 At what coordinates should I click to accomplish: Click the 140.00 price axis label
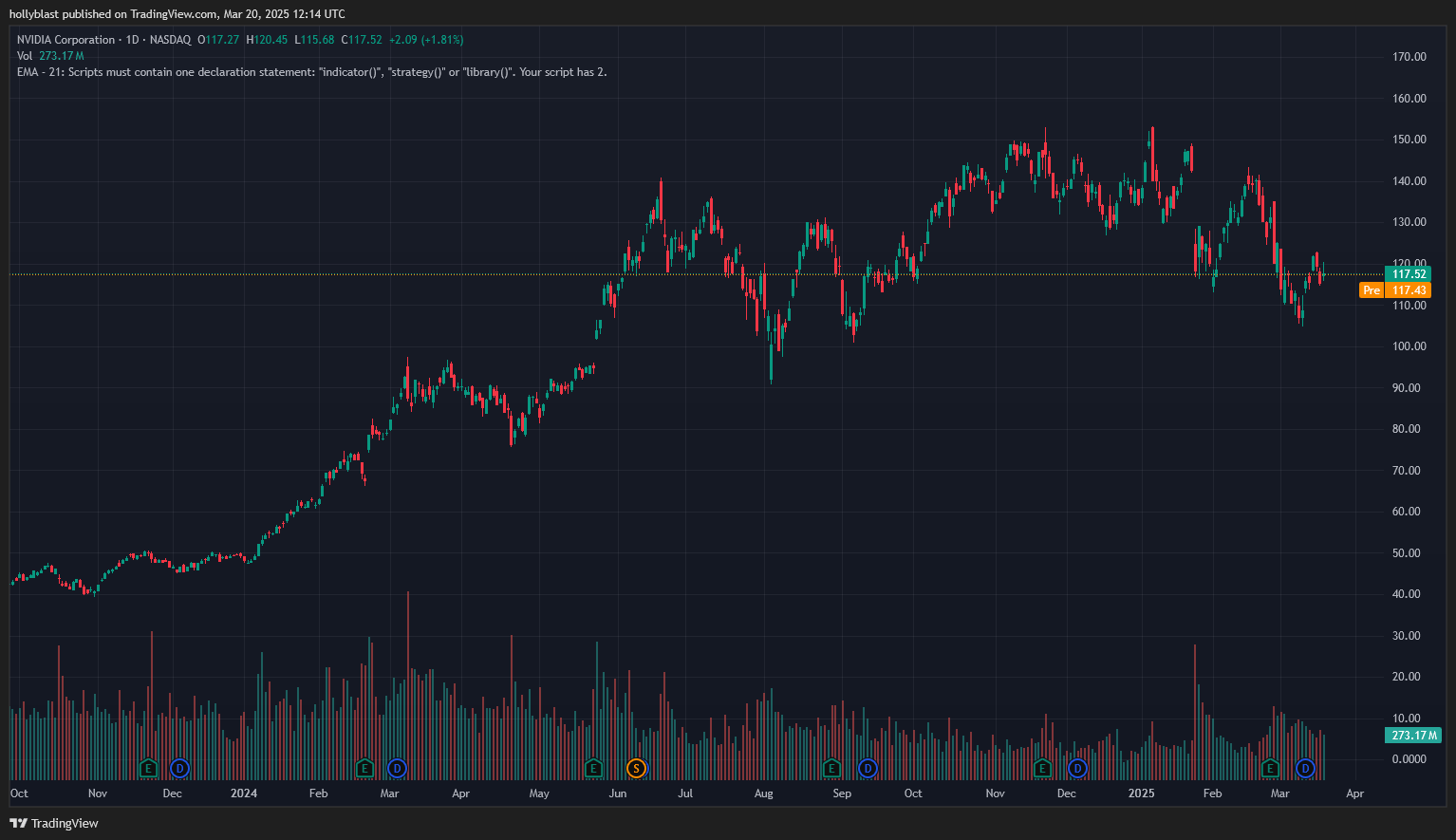[1409, 181]
